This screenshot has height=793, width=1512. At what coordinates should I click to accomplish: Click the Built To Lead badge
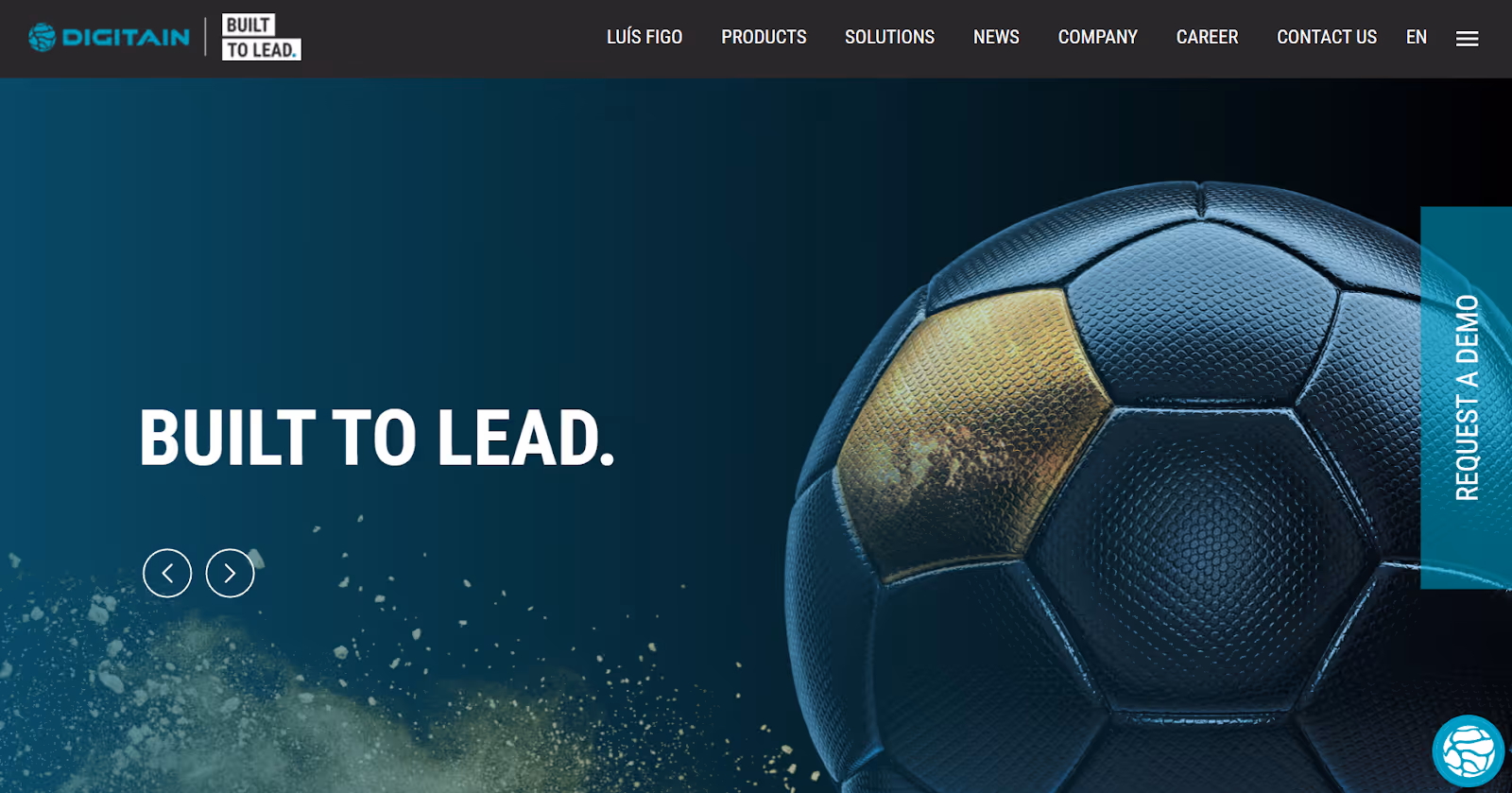[x=262, y=37]
